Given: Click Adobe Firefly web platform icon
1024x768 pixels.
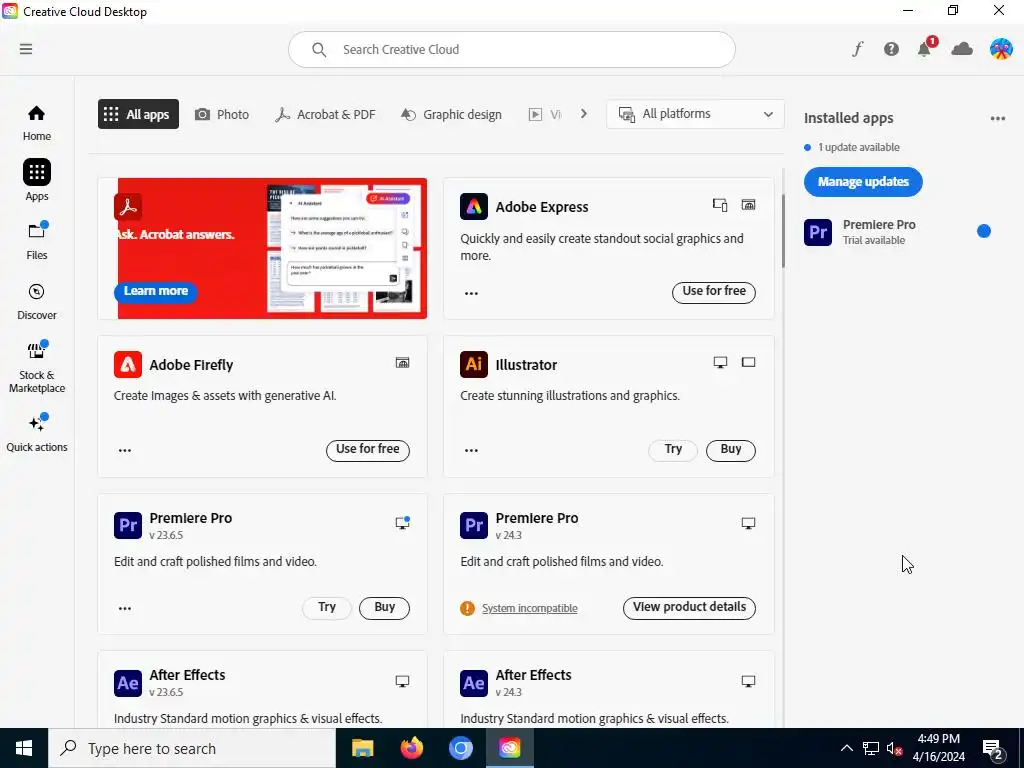Looking at the screenshot, I should point(402,362).
